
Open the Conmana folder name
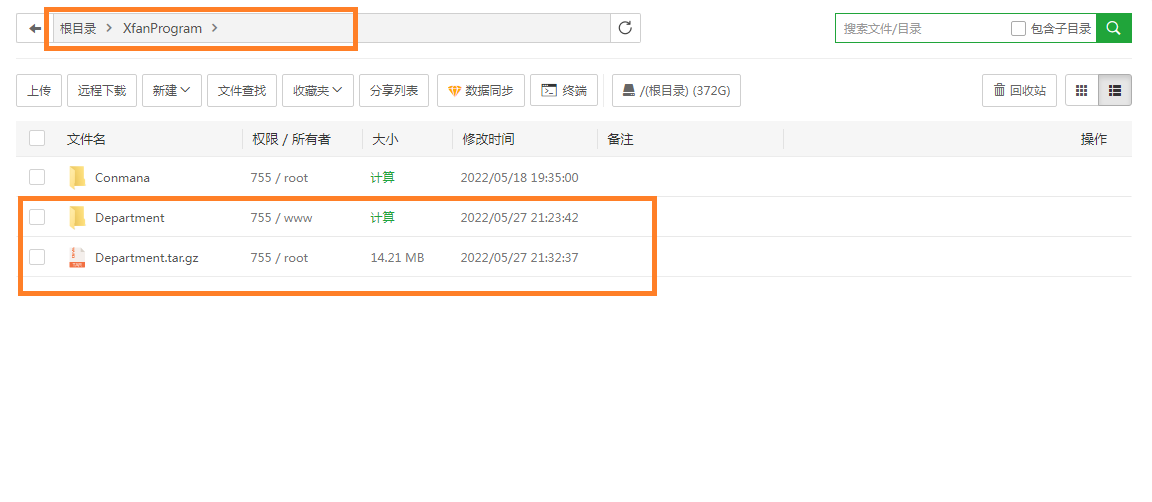click(x=122, y=178)
